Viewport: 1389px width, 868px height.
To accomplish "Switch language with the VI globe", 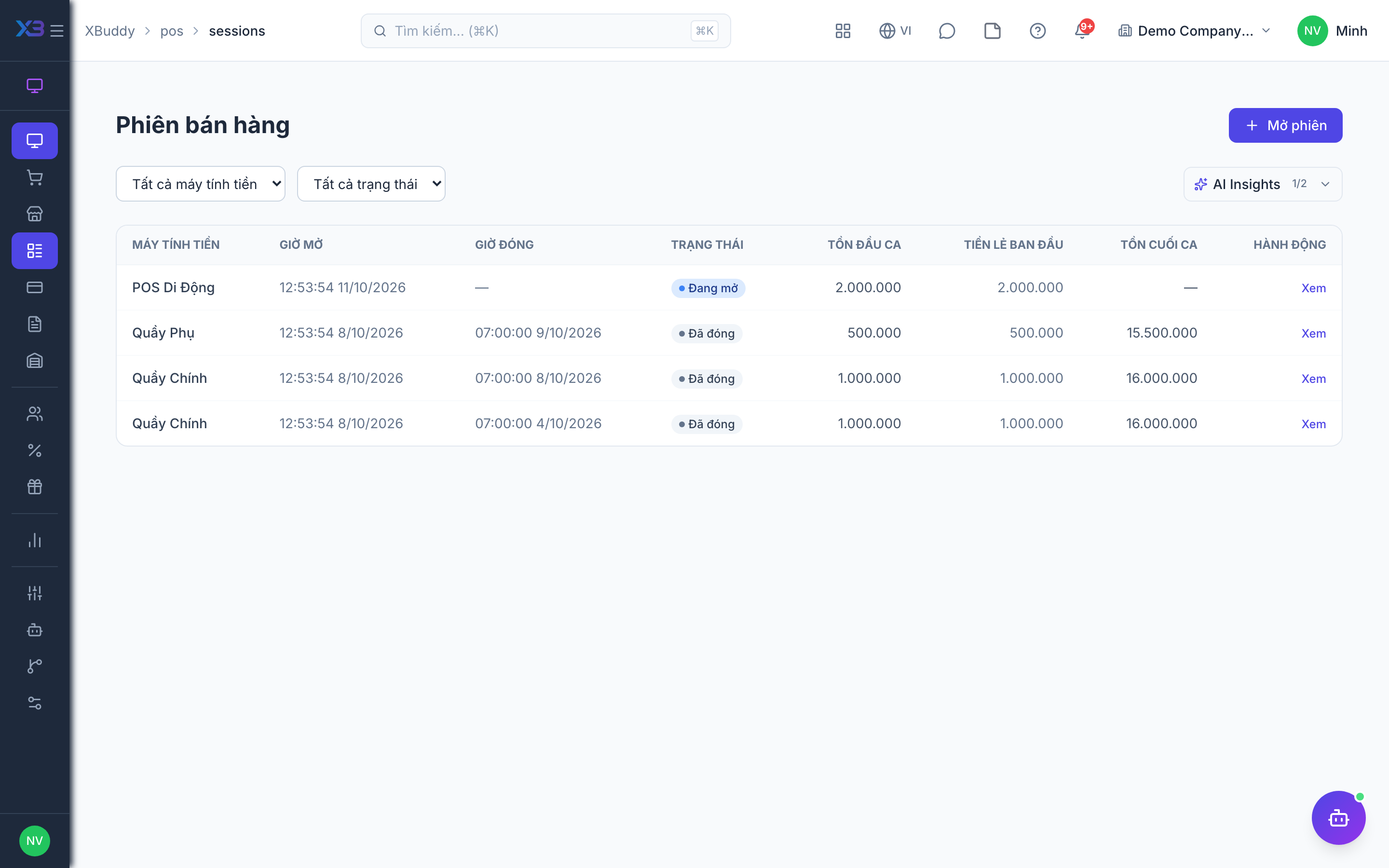I will point(895,31).
